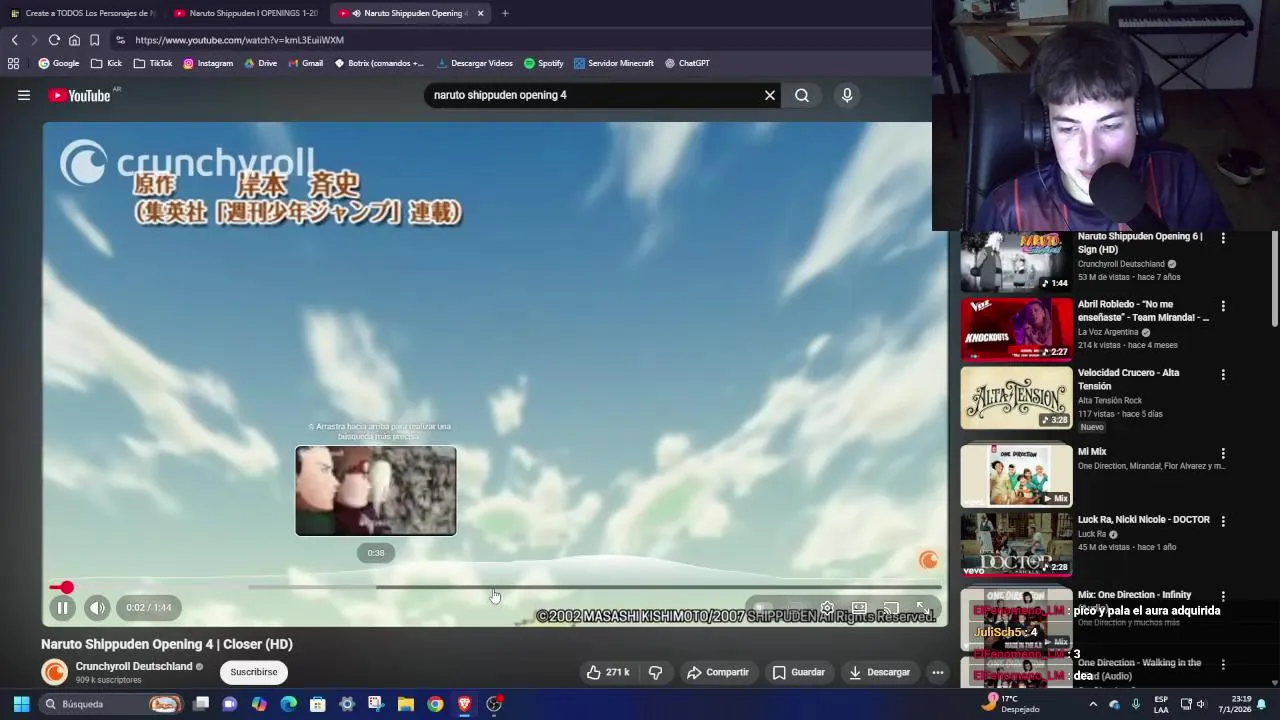Open File Explorer from the taskbar

pyautogui.click(x=405, y=704)
